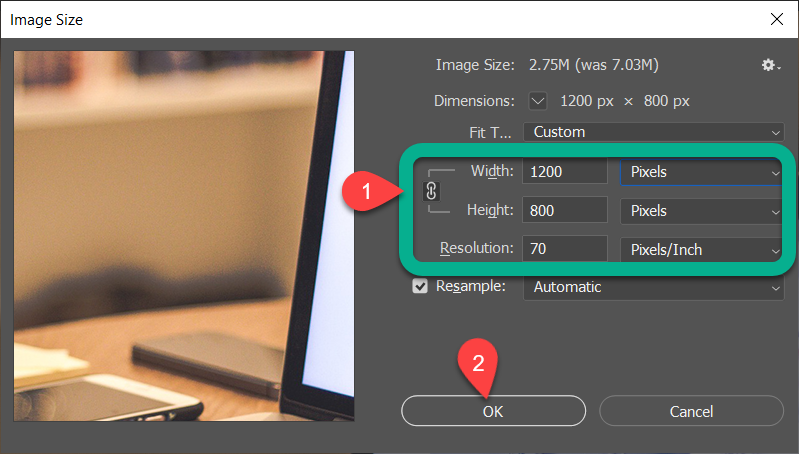This screenshot has height=454, width=799.
Task: Expand the Resample method Automatic dropdown
Action: 653,287
